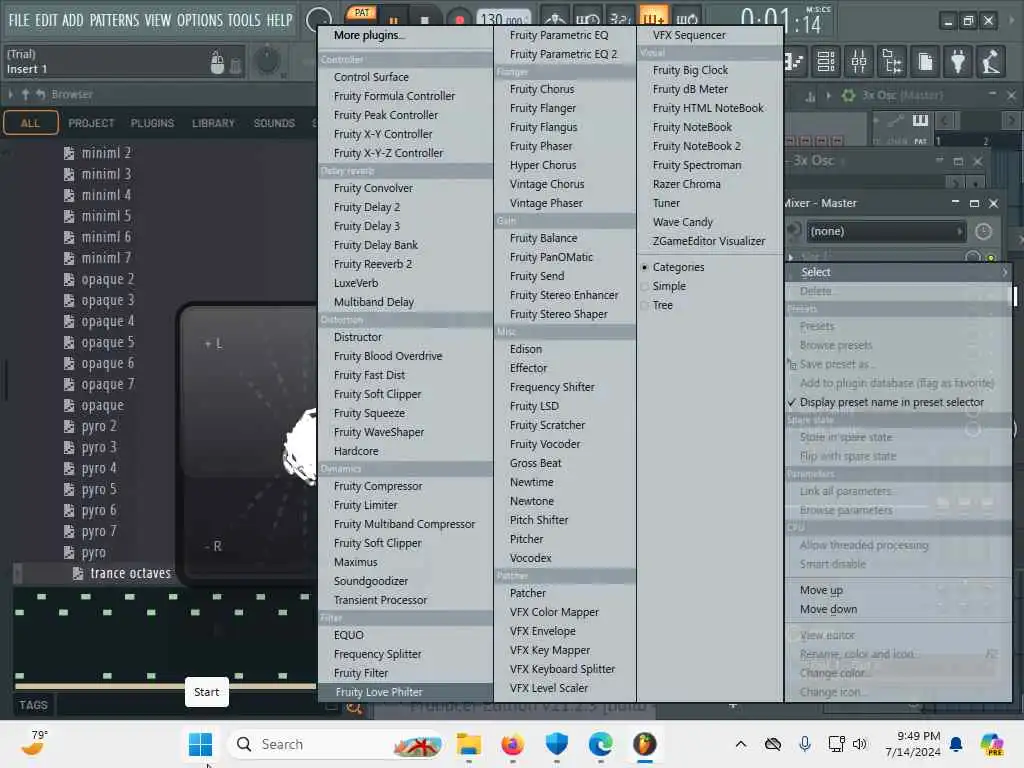This screenshot has height=768, width=1024.
Task: Pause playback with the orange pause button
Action: coord(394,22)
